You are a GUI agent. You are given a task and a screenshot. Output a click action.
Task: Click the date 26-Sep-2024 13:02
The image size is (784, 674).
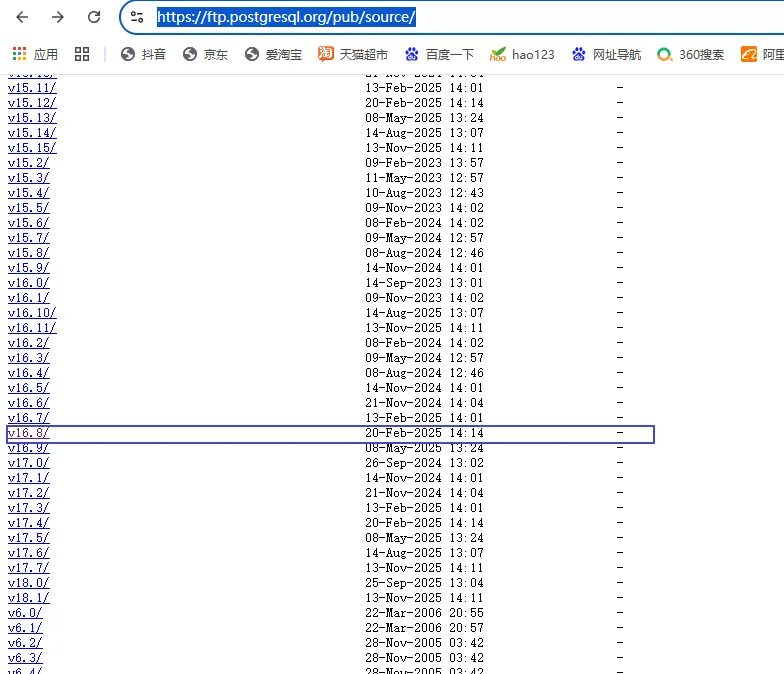pos(424,463)
